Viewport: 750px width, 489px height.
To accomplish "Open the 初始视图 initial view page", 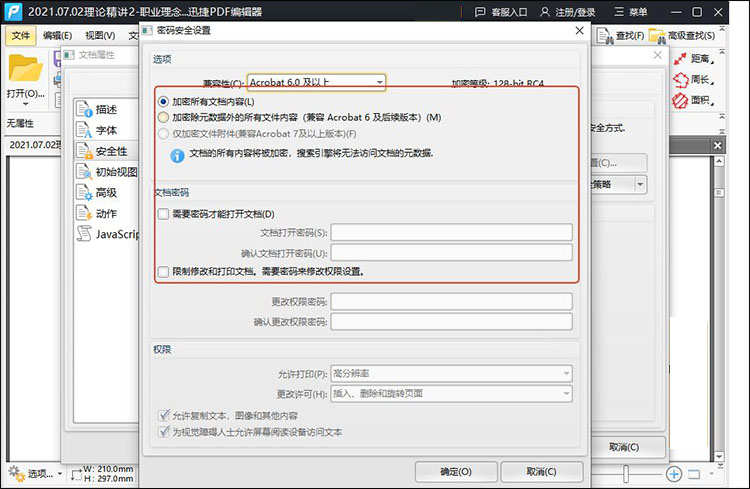I will point(106,172).
